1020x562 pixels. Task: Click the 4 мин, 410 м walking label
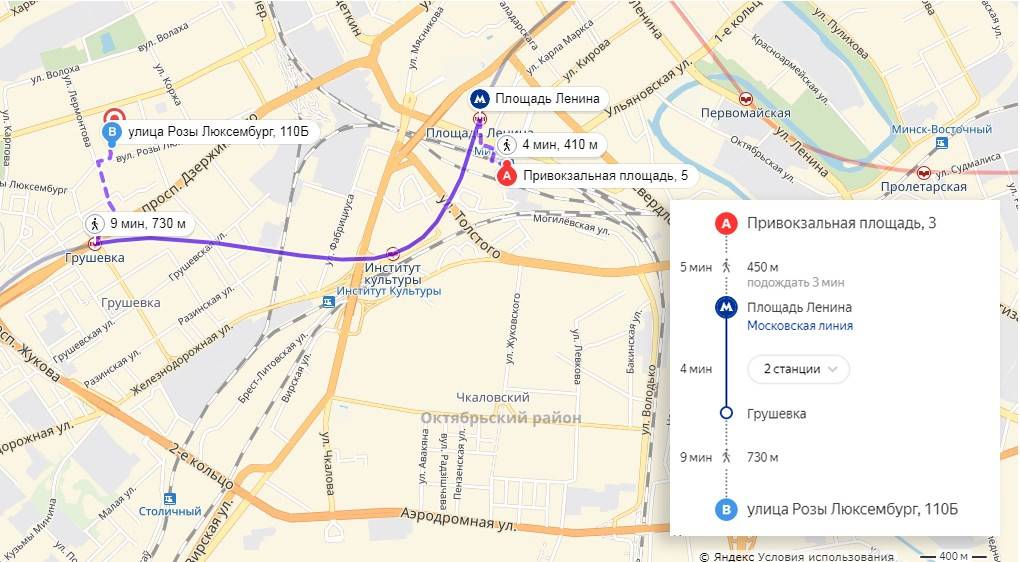point(552,144)
